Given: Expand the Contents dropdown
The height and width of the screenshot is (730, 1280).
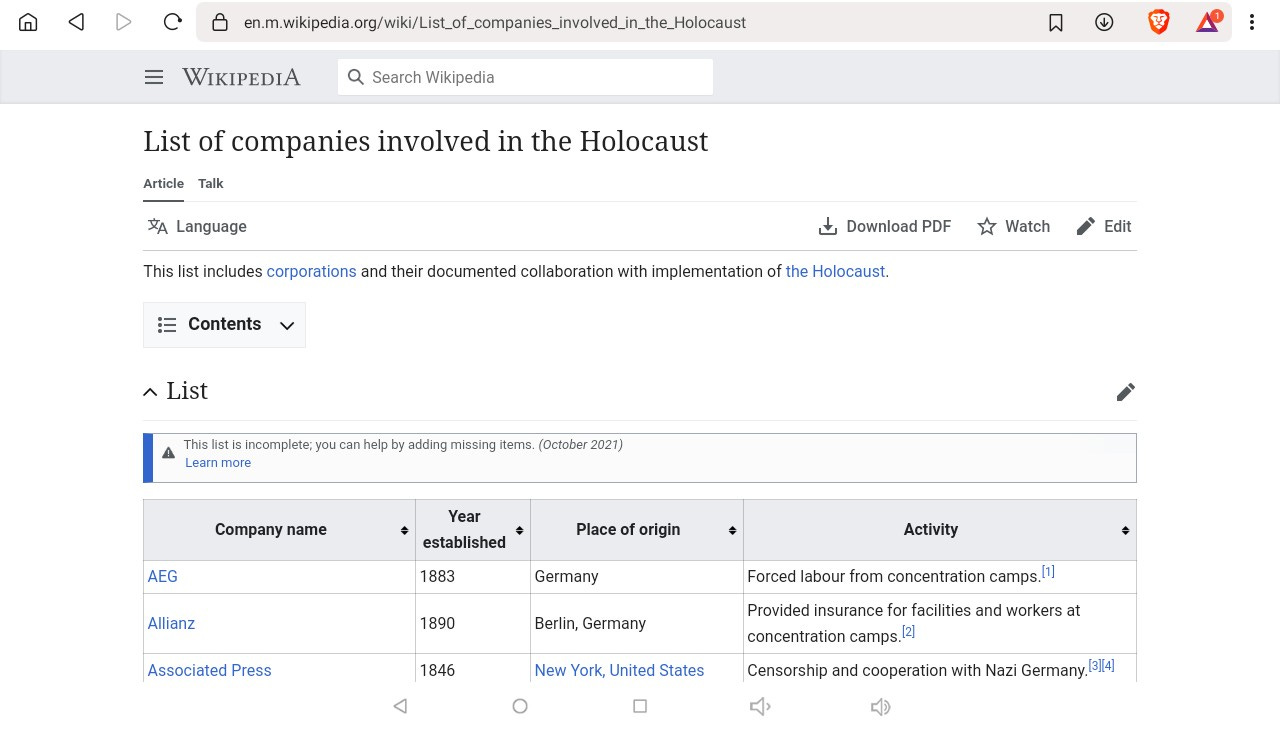Looking at the screenshot, I should coord(224,324).
